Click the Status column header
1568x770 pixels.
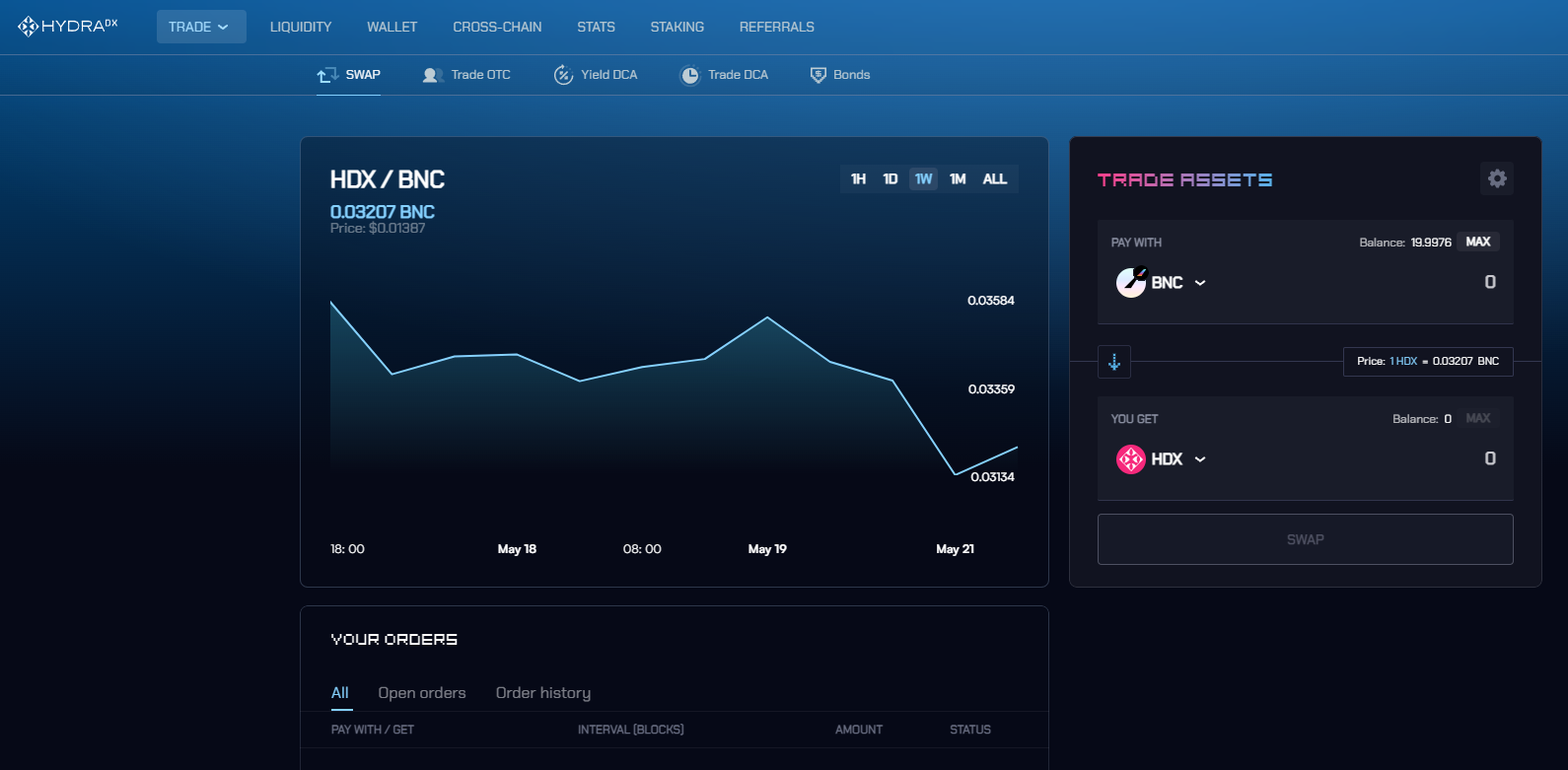pyautogui.click(x=970, y=730)
